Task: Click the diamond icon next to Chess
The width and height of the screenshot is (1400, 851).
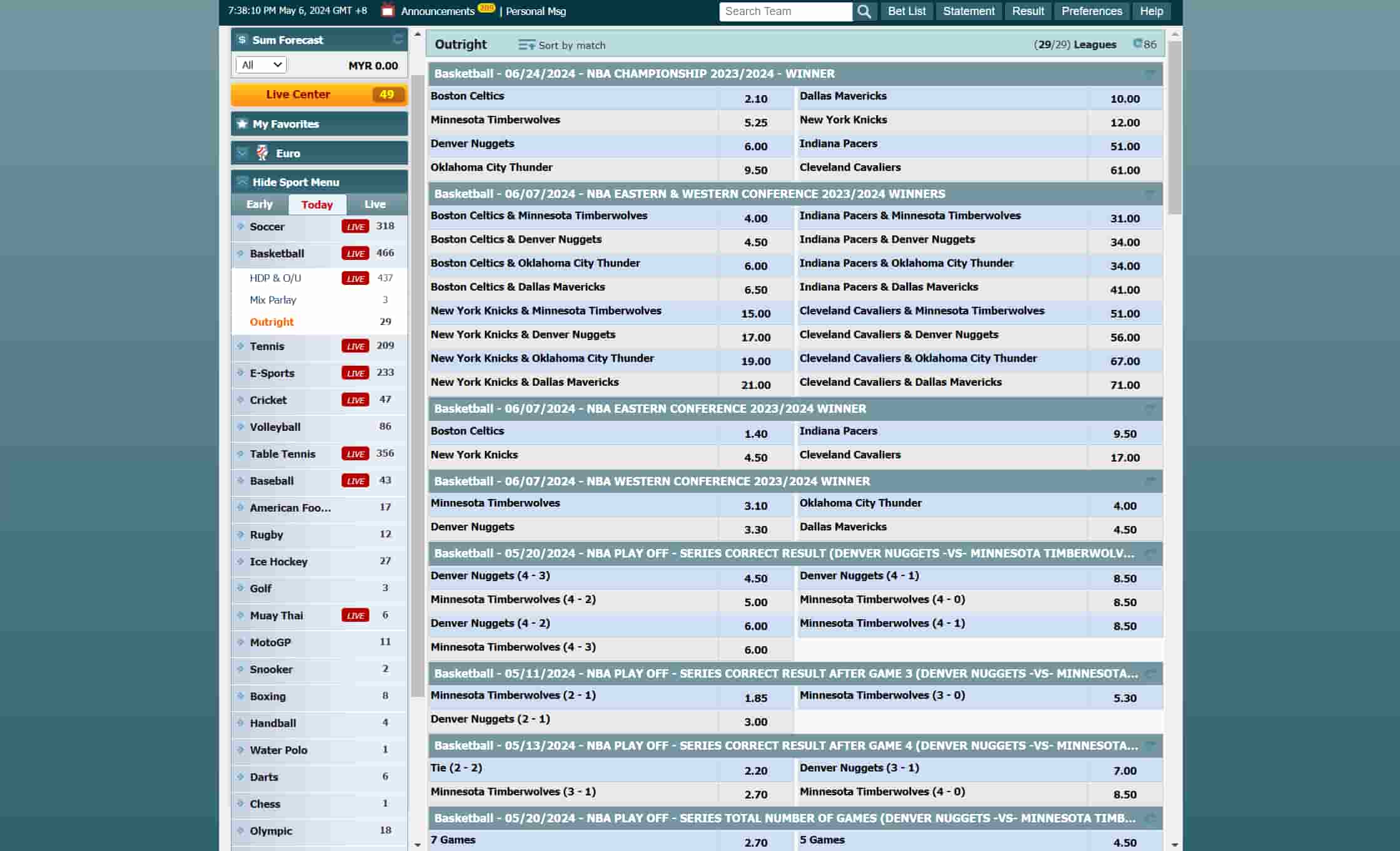Action: point(240,803)
